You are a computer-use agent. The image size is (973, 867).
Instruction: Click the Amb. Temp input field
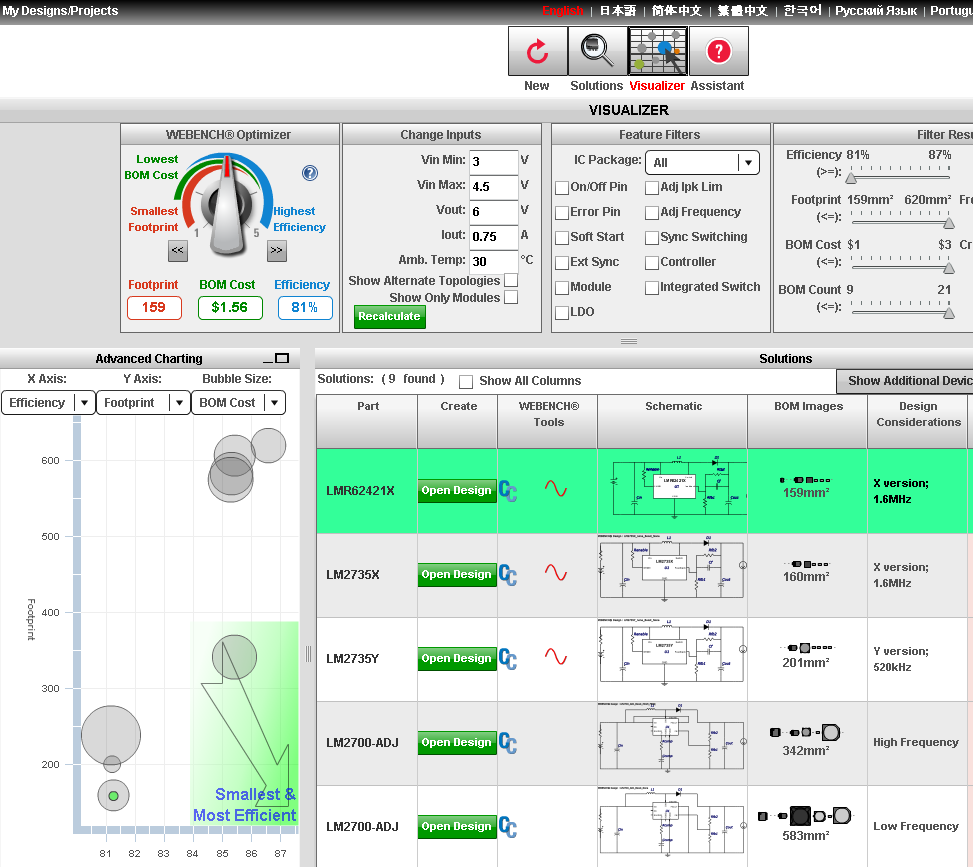tap(493, 261)
